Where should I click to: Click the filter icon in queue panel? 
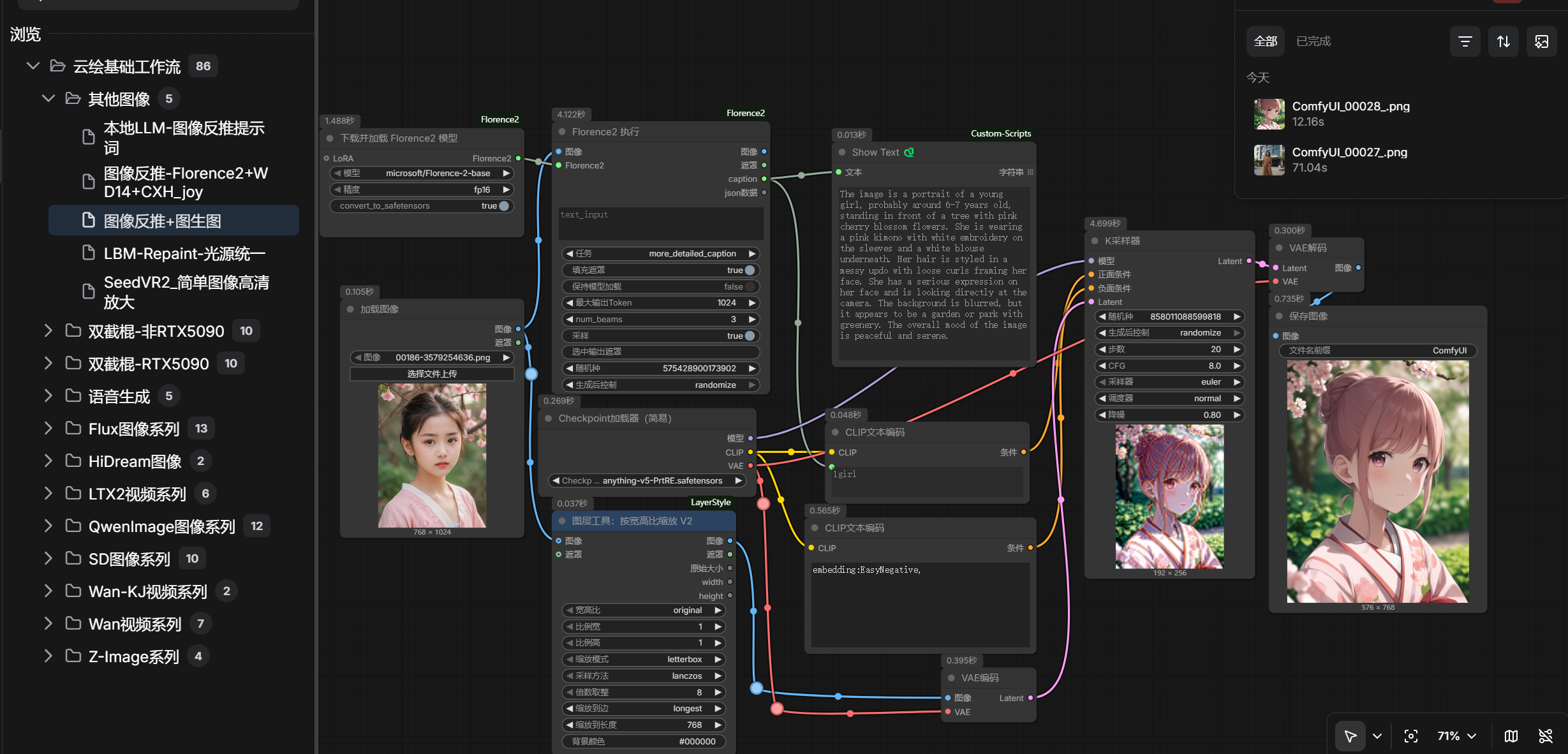coord(1465,41)
